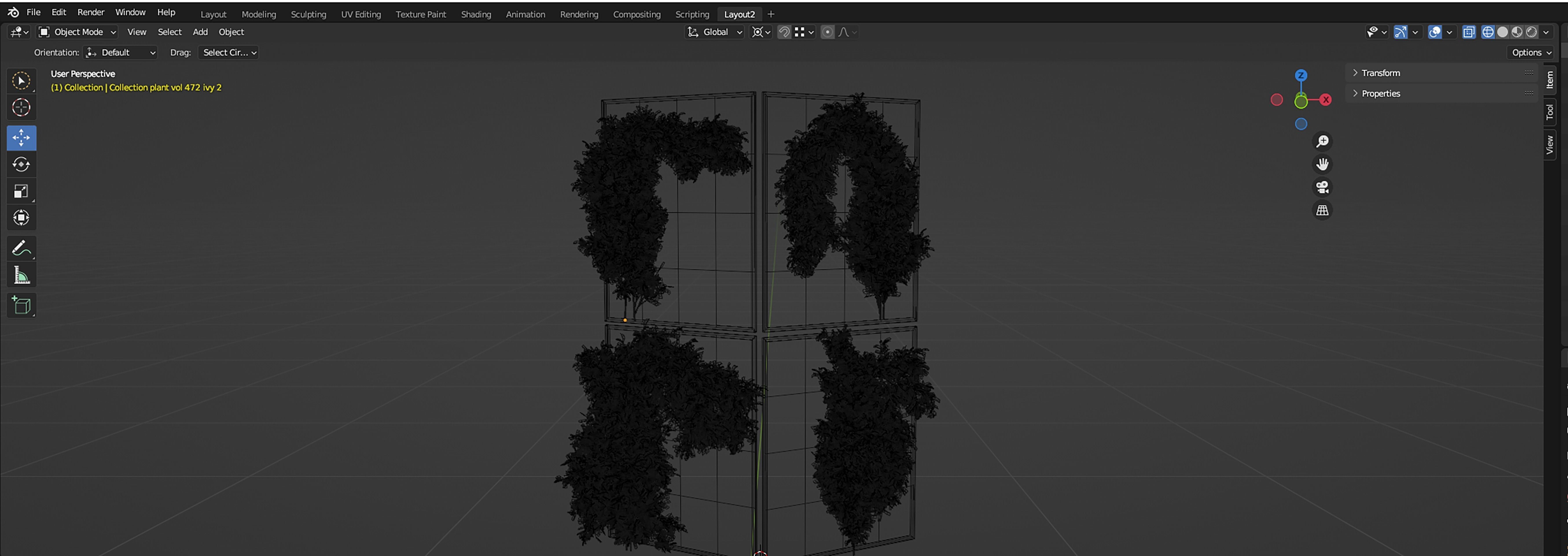1568x556 pixels.
Task: Select the Select Box tool
Action: (x=21, y=81)
